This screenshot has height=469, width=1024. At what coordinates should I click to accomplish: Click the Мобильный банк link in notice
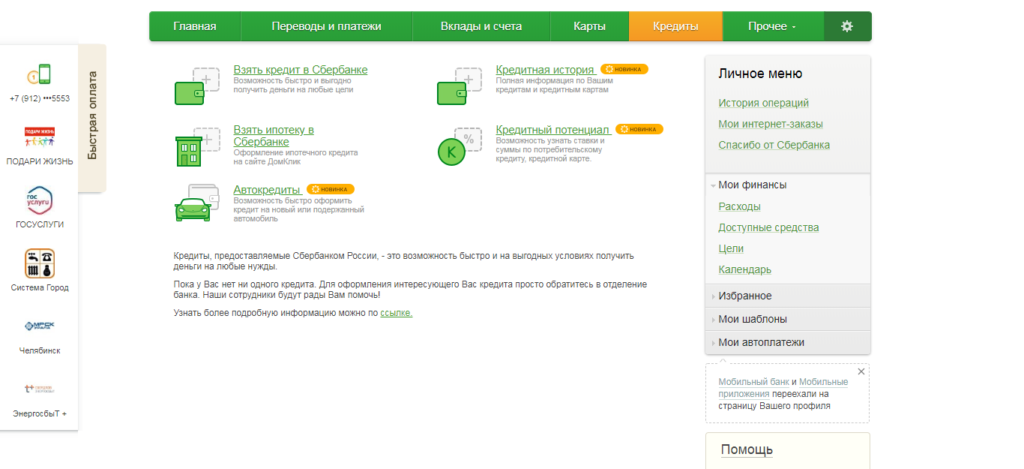754,381
